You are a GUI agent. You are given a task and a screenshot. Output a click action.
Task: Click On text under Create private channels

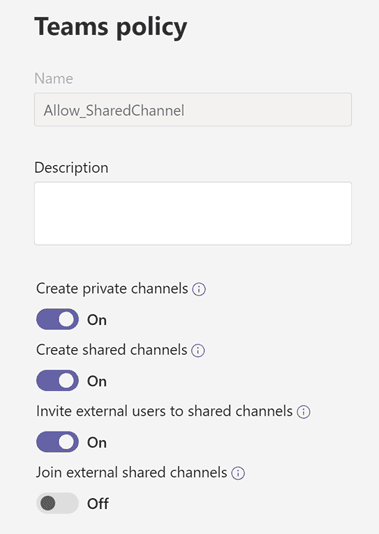97,320
